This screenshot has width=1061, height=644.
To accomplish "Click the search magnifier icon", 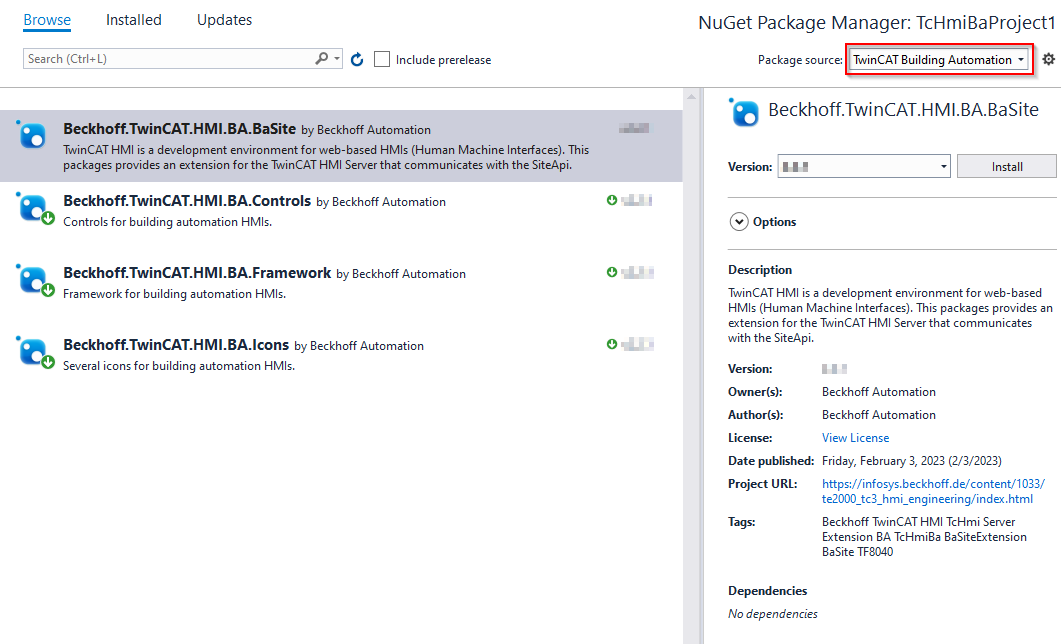I will click(x=321, y=59).
